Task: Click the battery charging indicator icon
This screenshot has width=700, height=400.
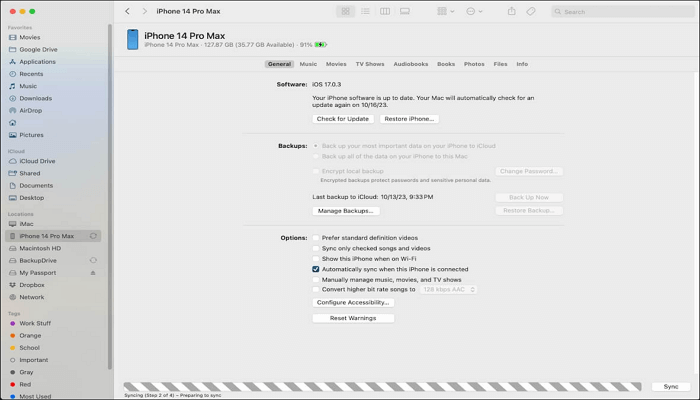Action: point(321,45)
